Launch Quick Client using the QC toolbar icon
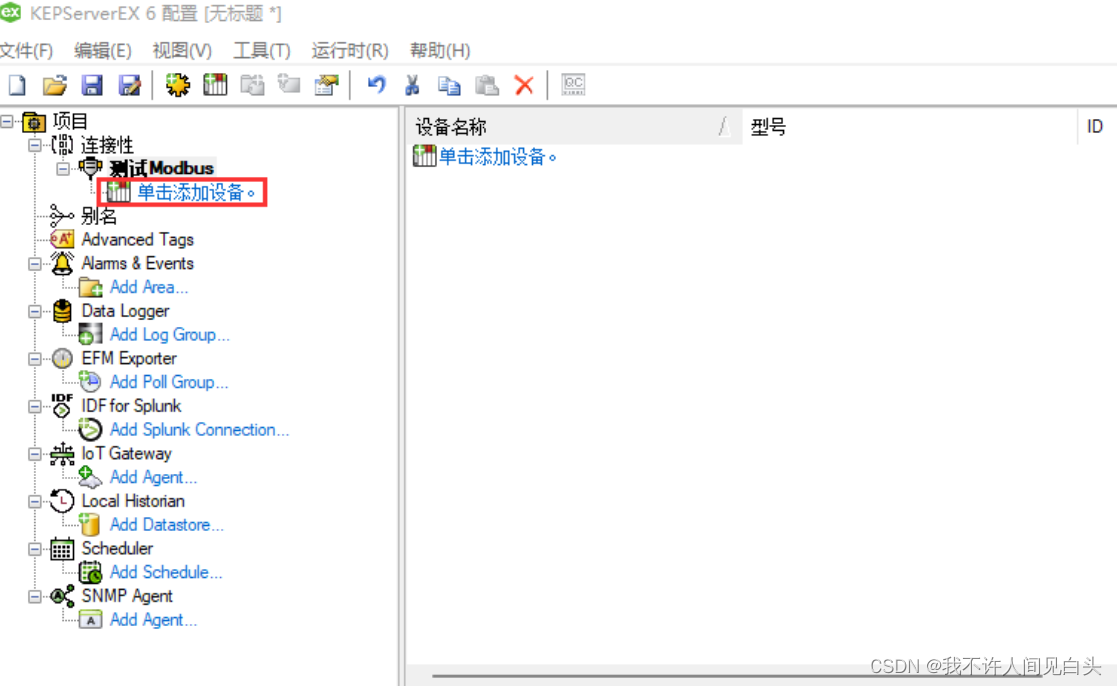This screenshot has height=686, width=1117. [x=572, y=84]
